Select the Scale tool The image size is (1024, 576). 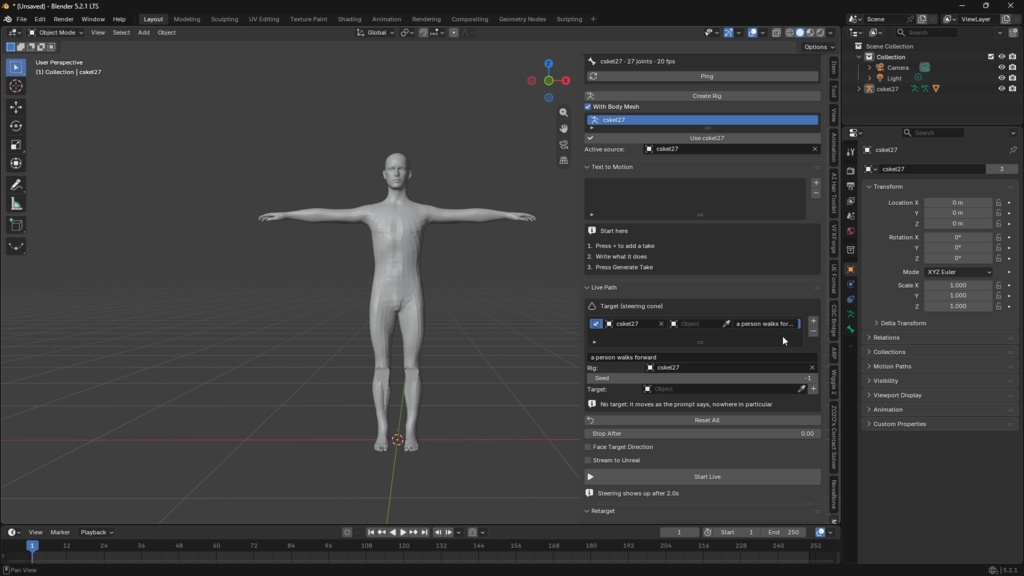click(16, 144)
